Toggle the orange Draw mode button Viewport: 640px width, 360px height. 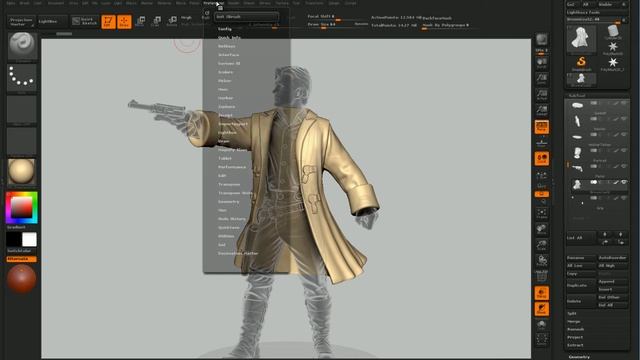(x=124, y=22)
